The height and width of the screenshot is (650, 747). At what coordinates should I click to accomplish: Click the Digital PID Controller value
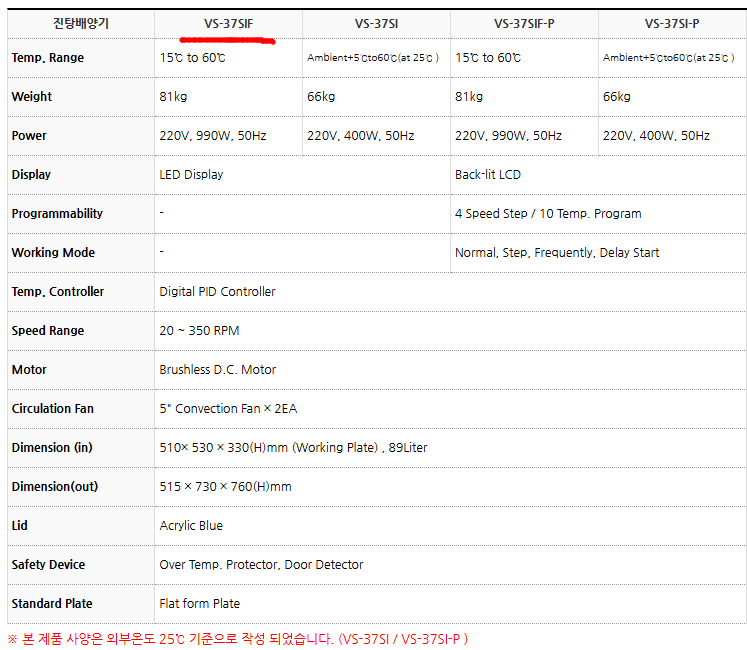point(217,292)
